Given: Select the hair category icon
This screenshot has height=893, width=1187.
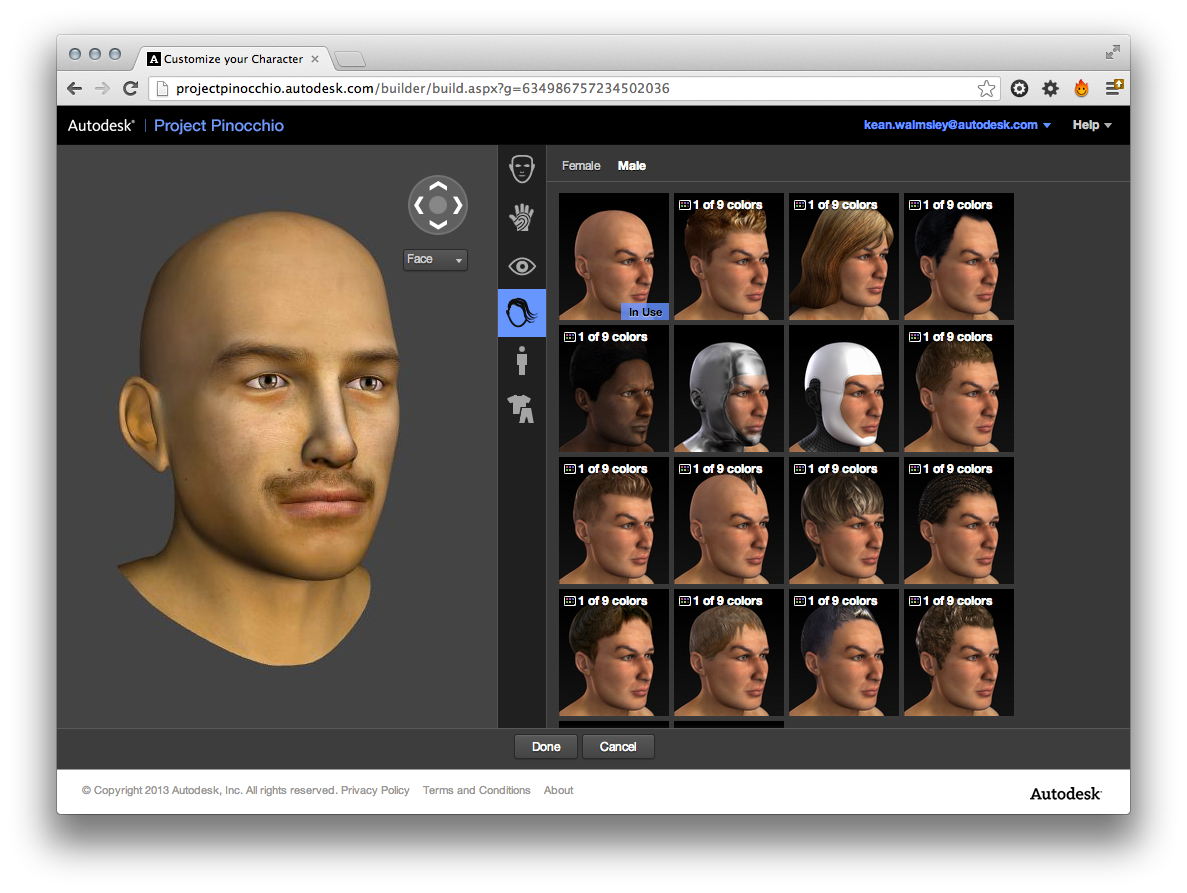Looking at the screenshot, I should (x=521, y=313).
